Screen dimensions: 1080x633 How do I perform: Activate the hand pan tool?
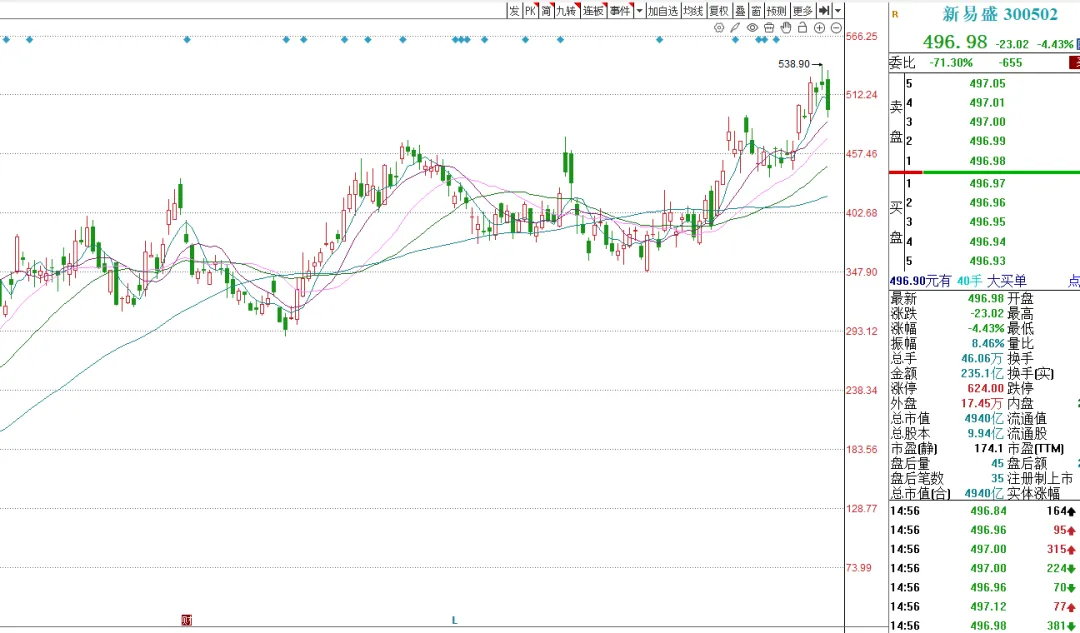coord(786,28)
